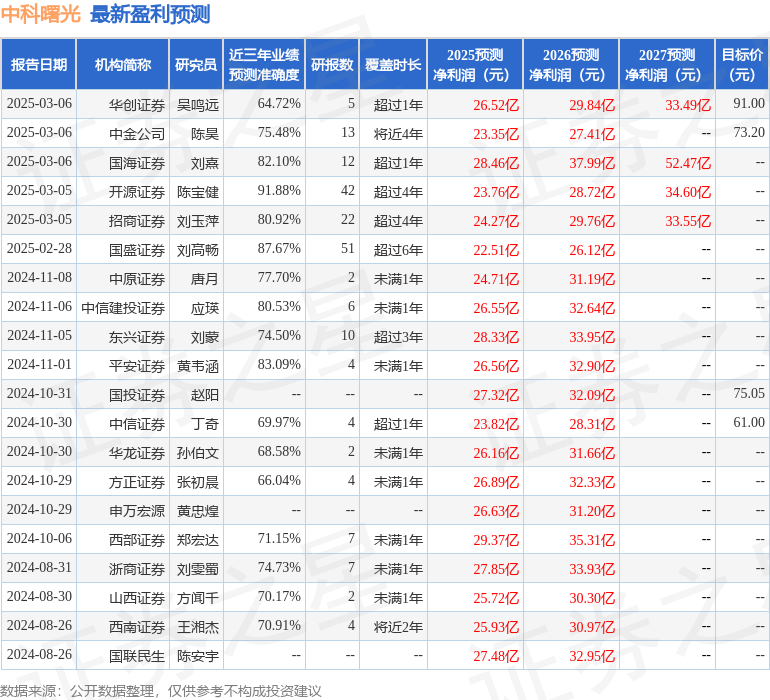Screen dimensions: 770x700
Task: Click researcher name 应瑛
Action: coord(205,308)
